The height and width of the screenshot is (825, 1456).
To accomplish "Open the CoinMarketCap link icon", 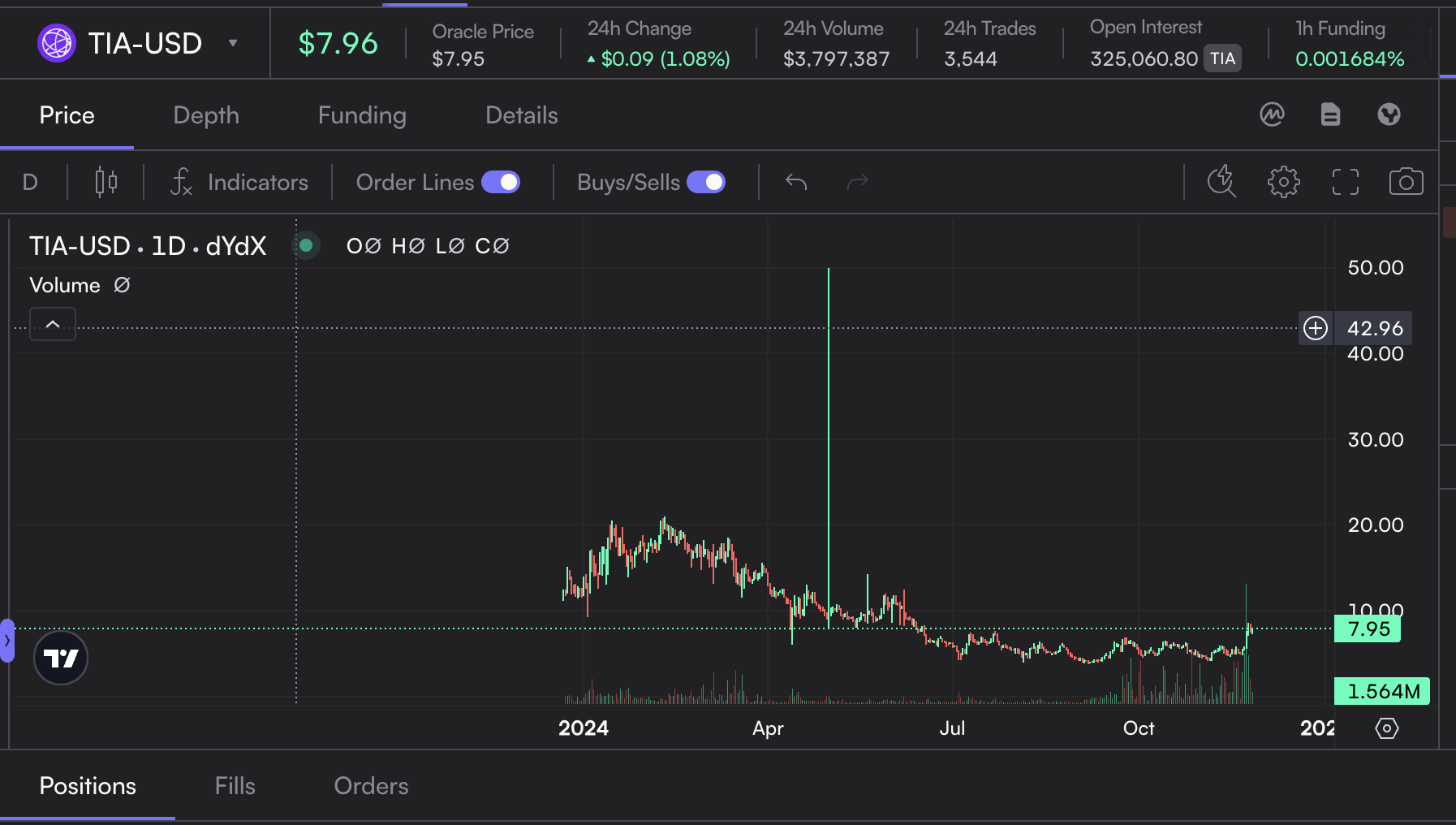I will pos(1272,114).
